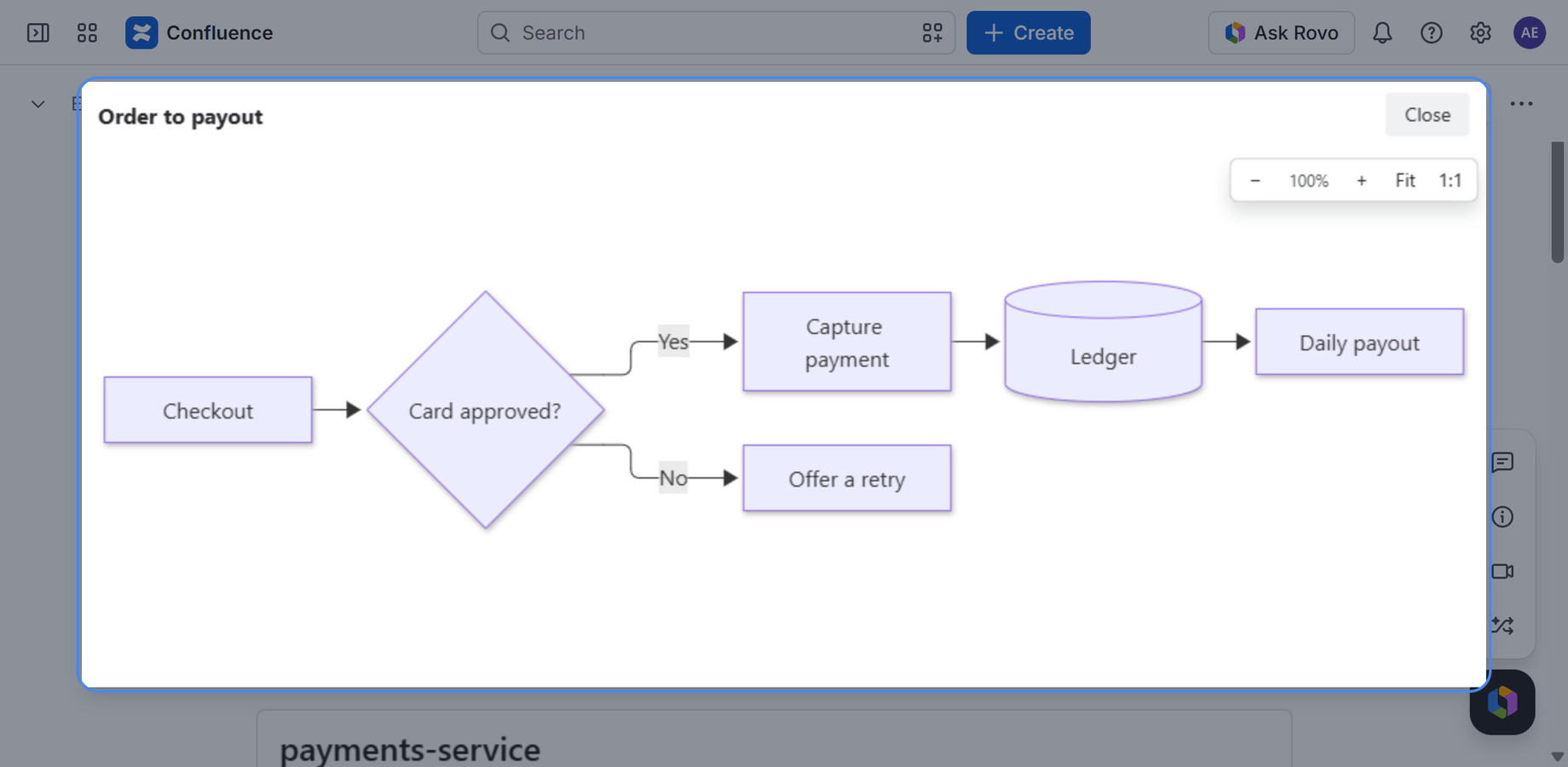The width and height of the screenshot is (1568, 767).
Task: Expand the chevron on the left edge
Action: [x=37, y=104]
